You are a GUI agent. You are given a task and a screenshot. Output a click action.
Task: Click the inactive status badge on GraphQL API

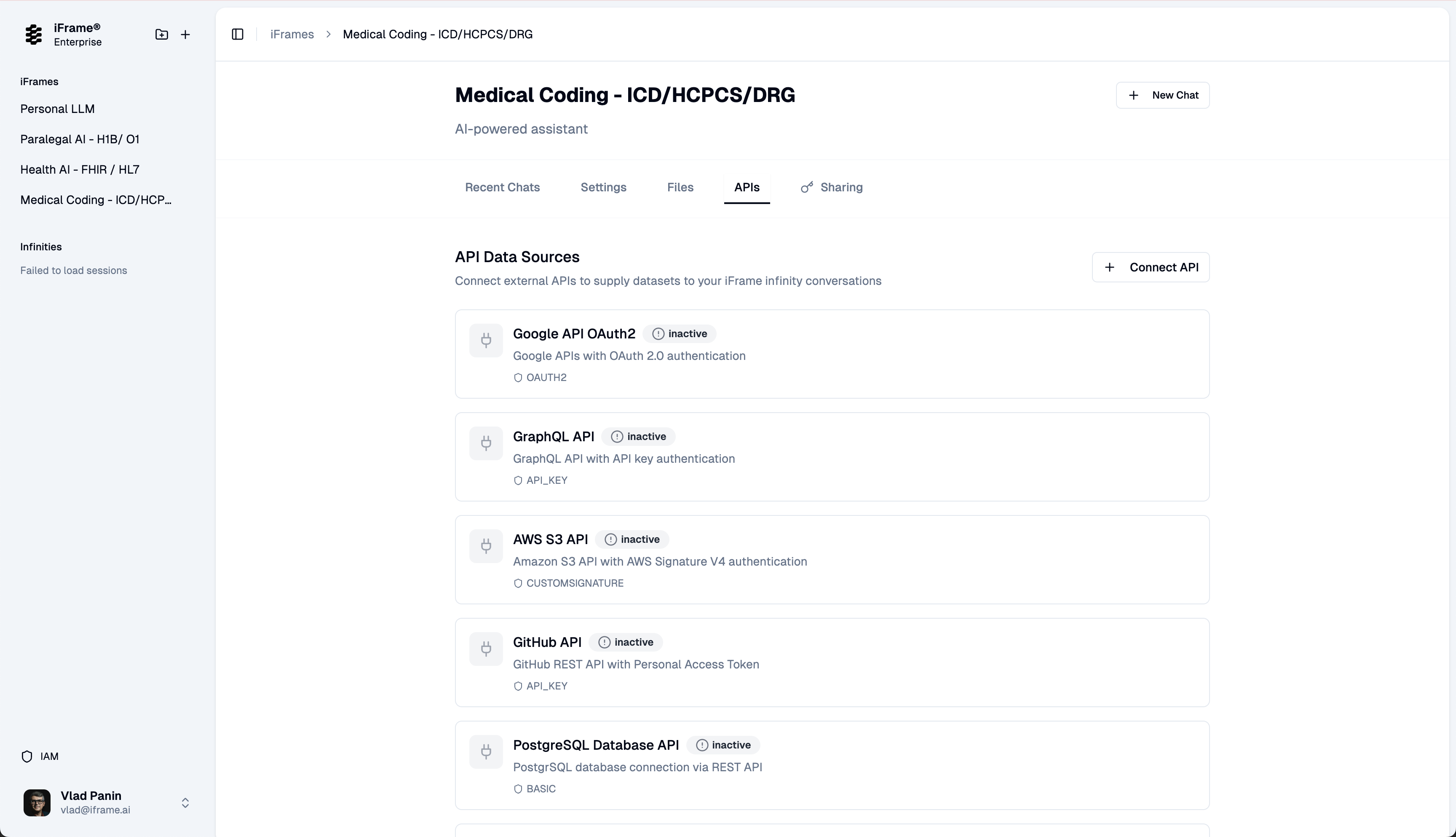pyautogui.click(x=638, y=437)
